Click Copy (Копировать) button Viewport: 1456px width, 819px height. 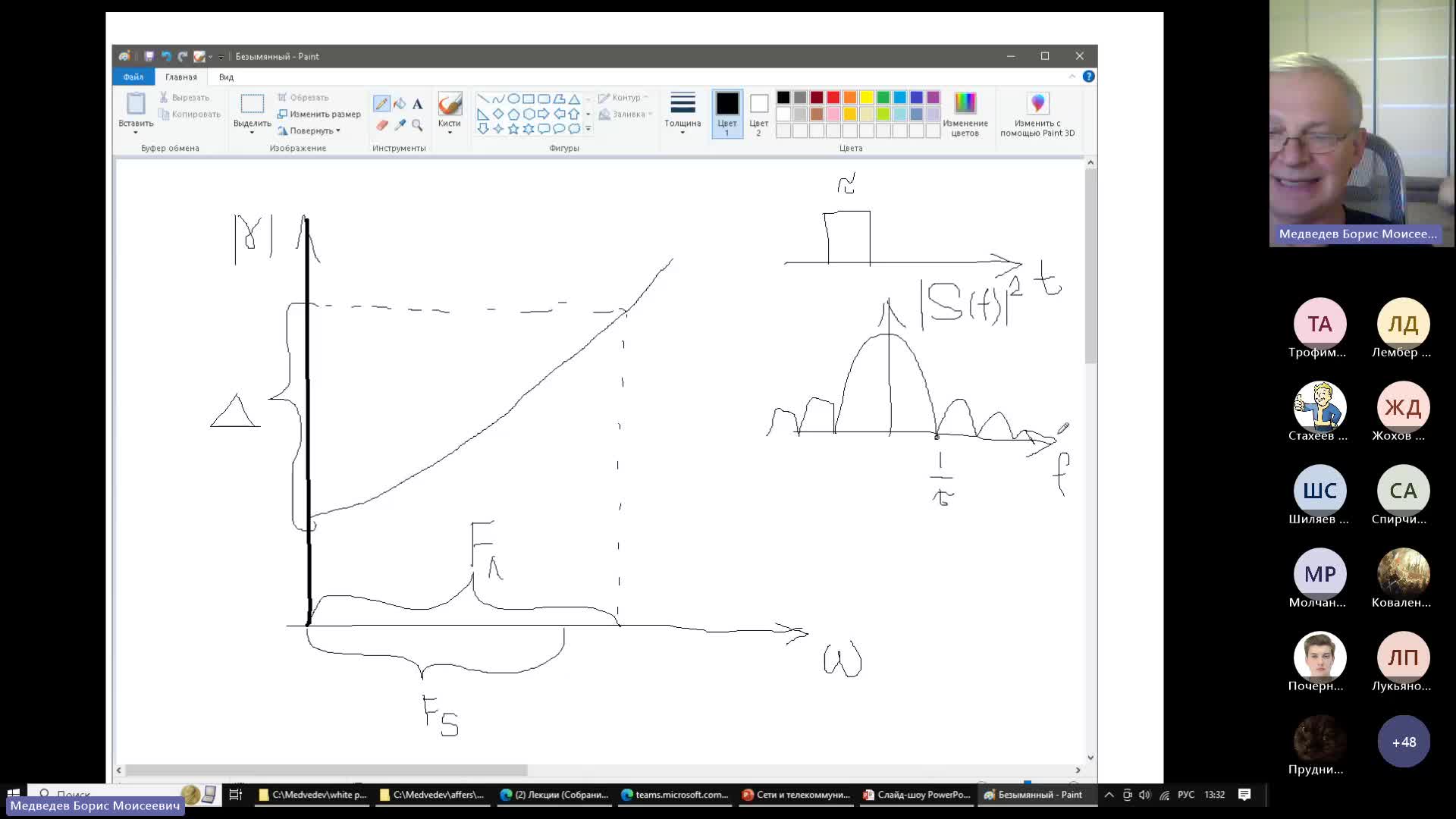pyautogui.click(x=190, y=114)
